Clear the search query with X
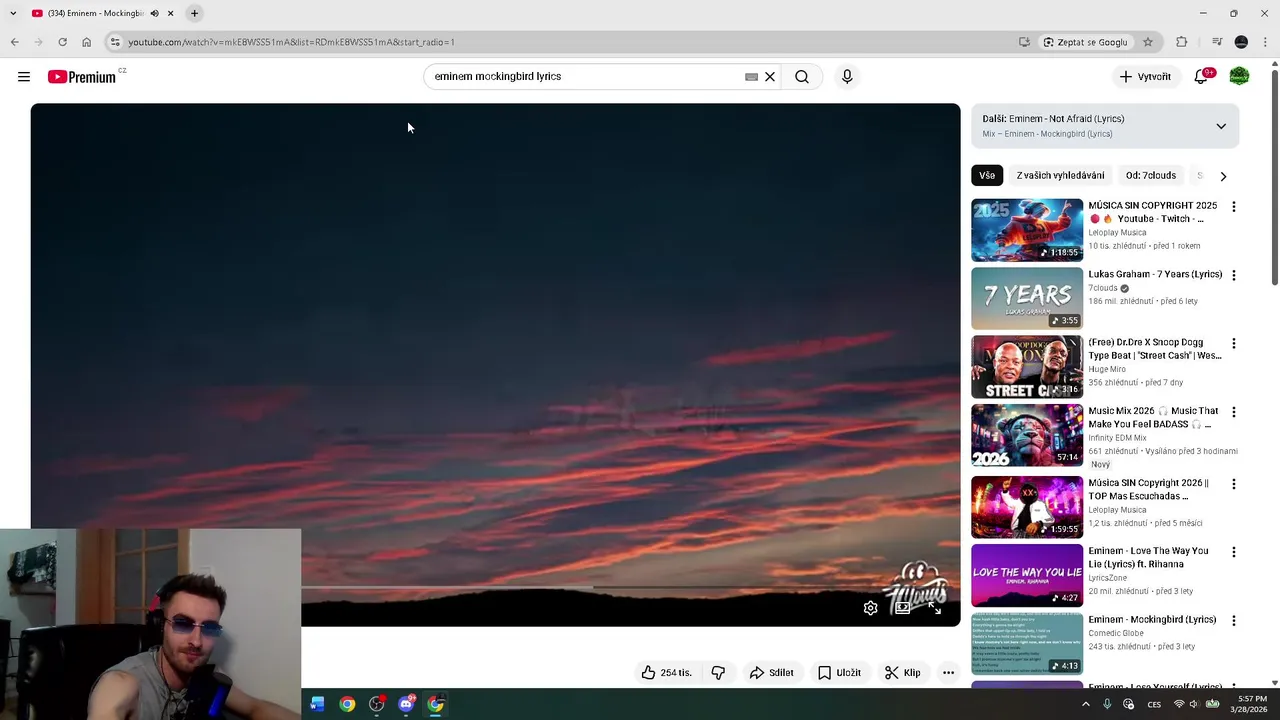Viewport: 1280px width, 720px height. click(x=770, y=77)
